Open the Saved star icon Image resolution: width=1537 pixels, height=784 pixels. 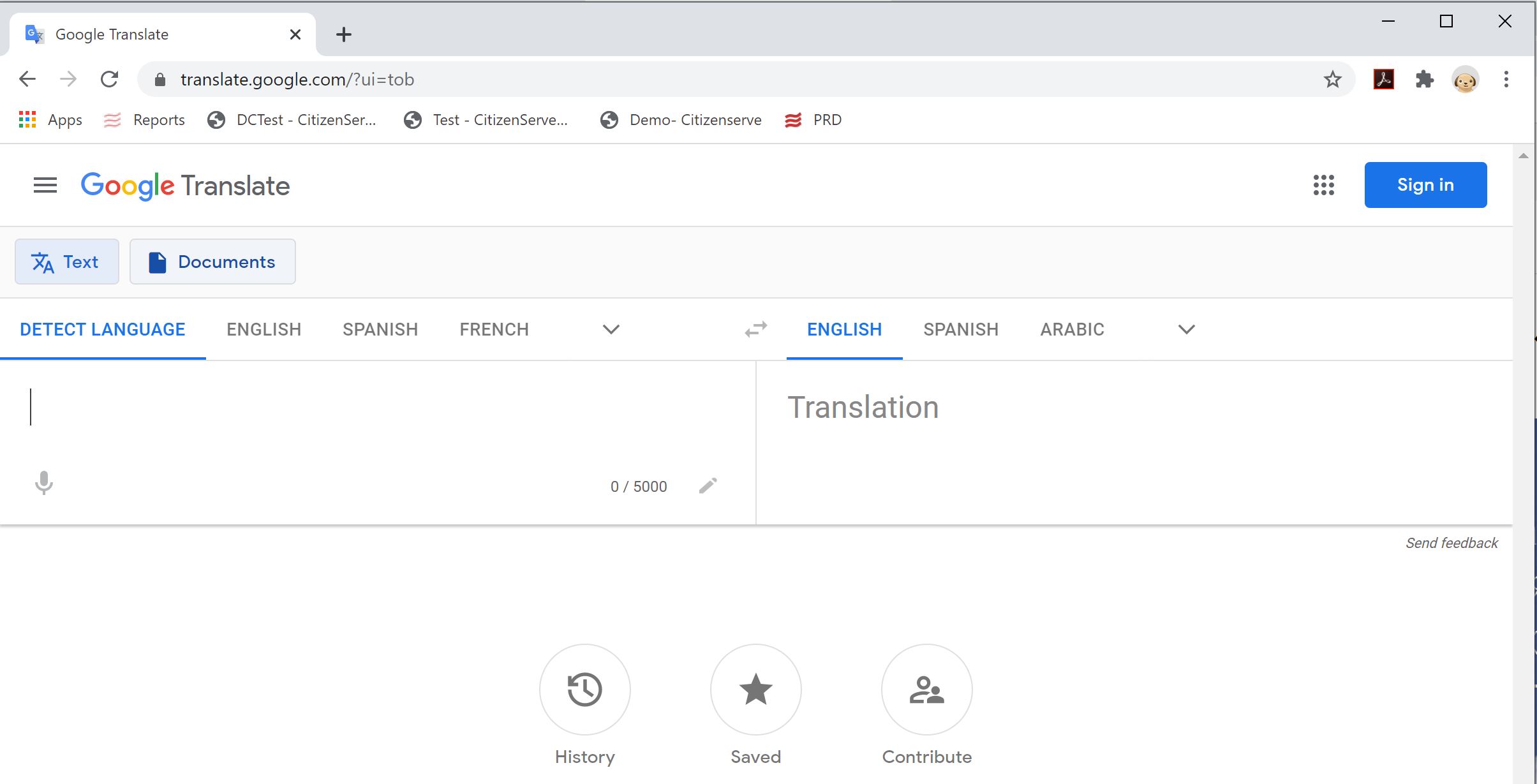click(x=755, y=690)
